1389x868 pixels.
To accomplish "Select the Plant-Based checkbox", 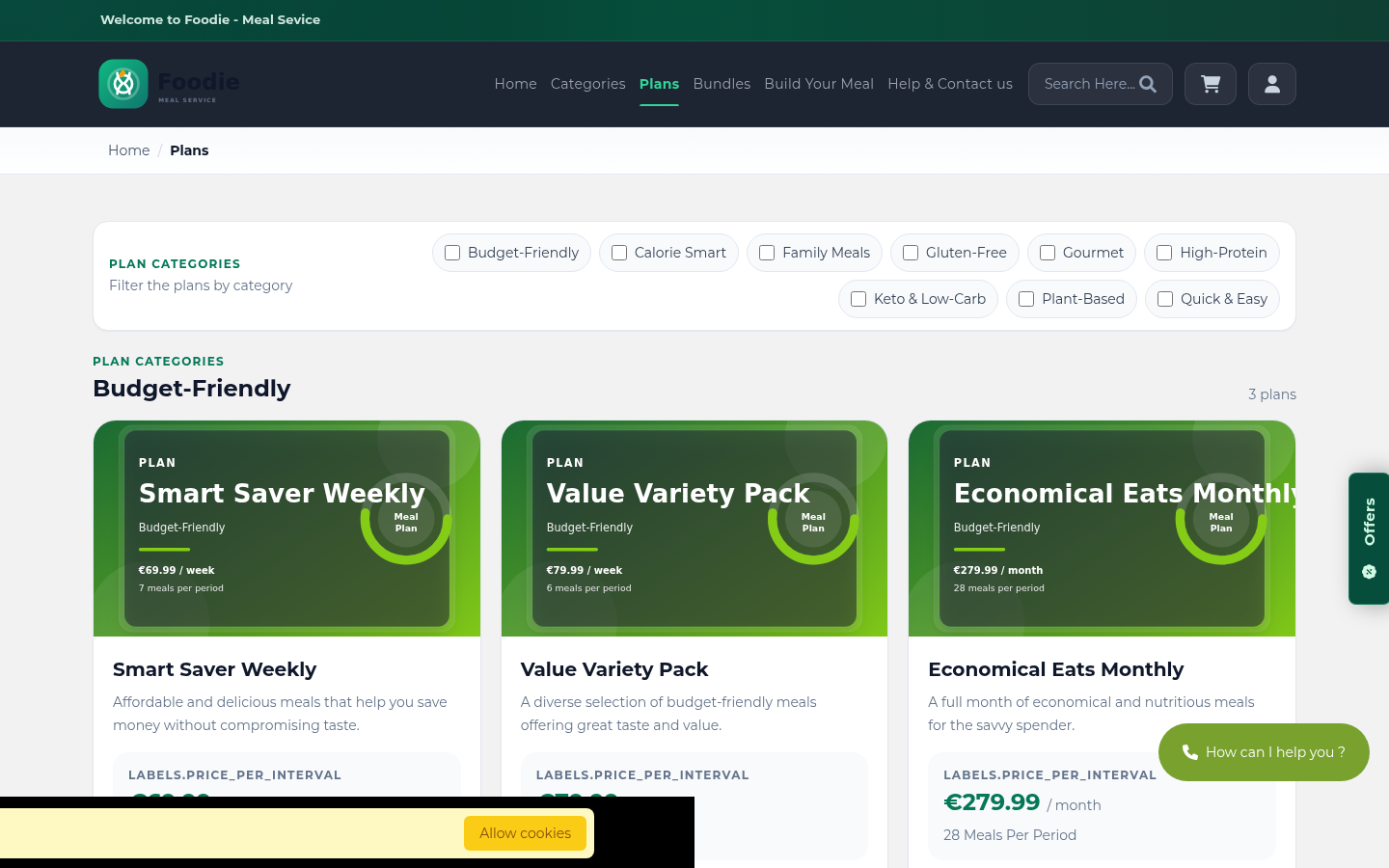I will click(1026, 299).
